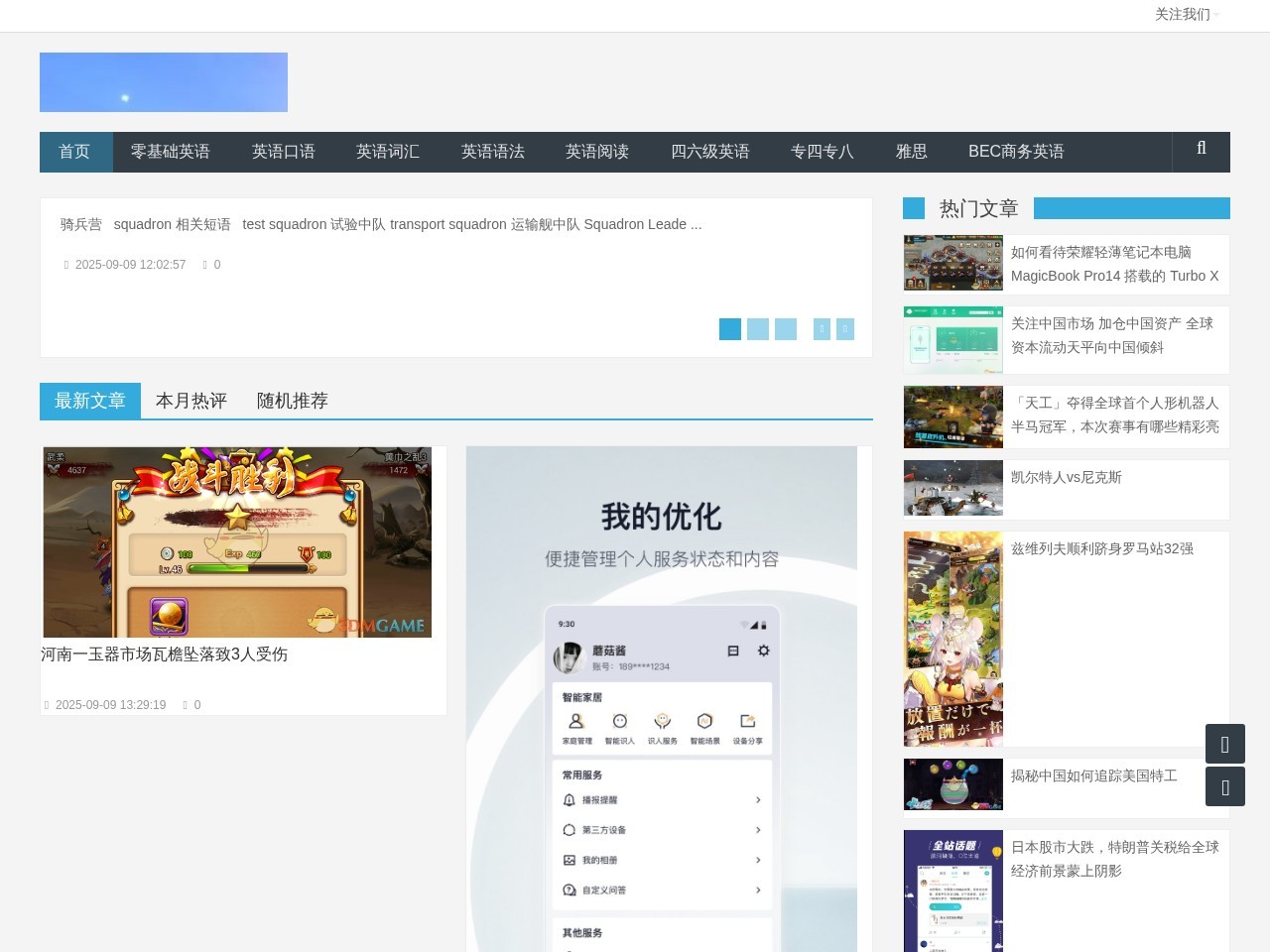Open 日本股市大跌 article link
This screenshot has height=952, width=1270.
[x=1115, y=859]
